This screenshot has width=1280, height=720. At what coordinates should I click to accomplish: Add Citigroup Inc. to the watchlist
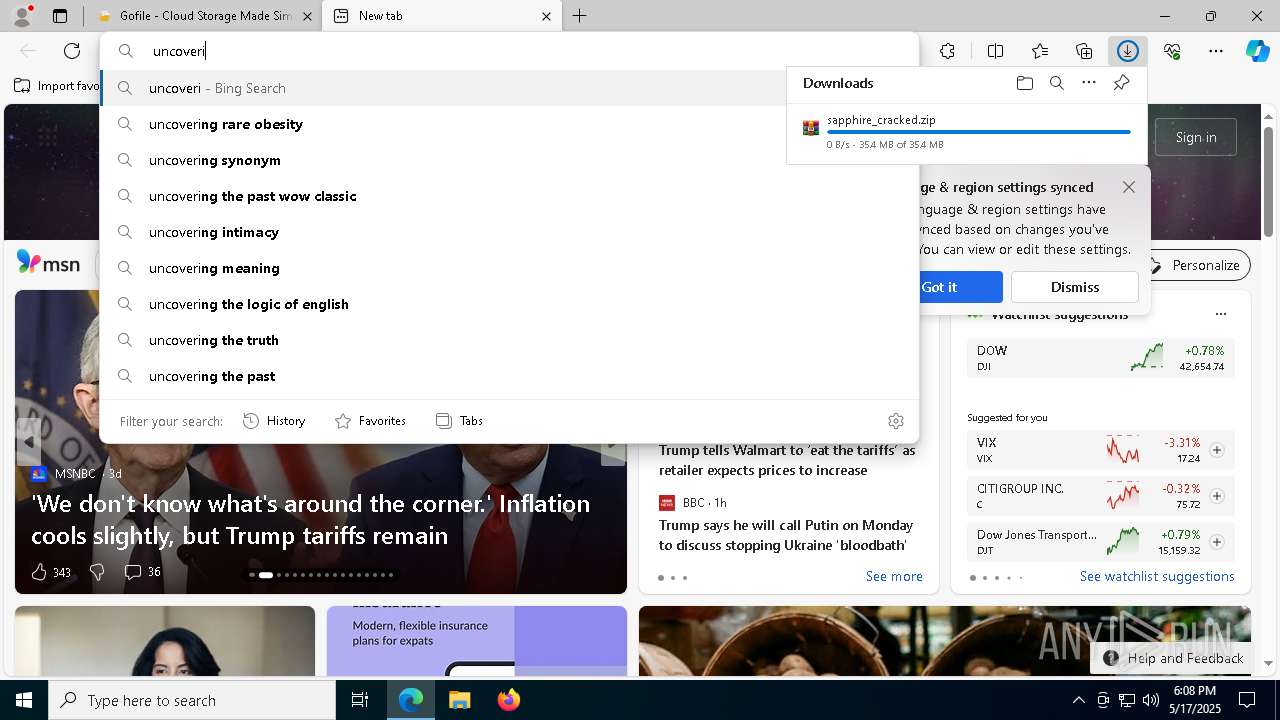[1217, 496]
